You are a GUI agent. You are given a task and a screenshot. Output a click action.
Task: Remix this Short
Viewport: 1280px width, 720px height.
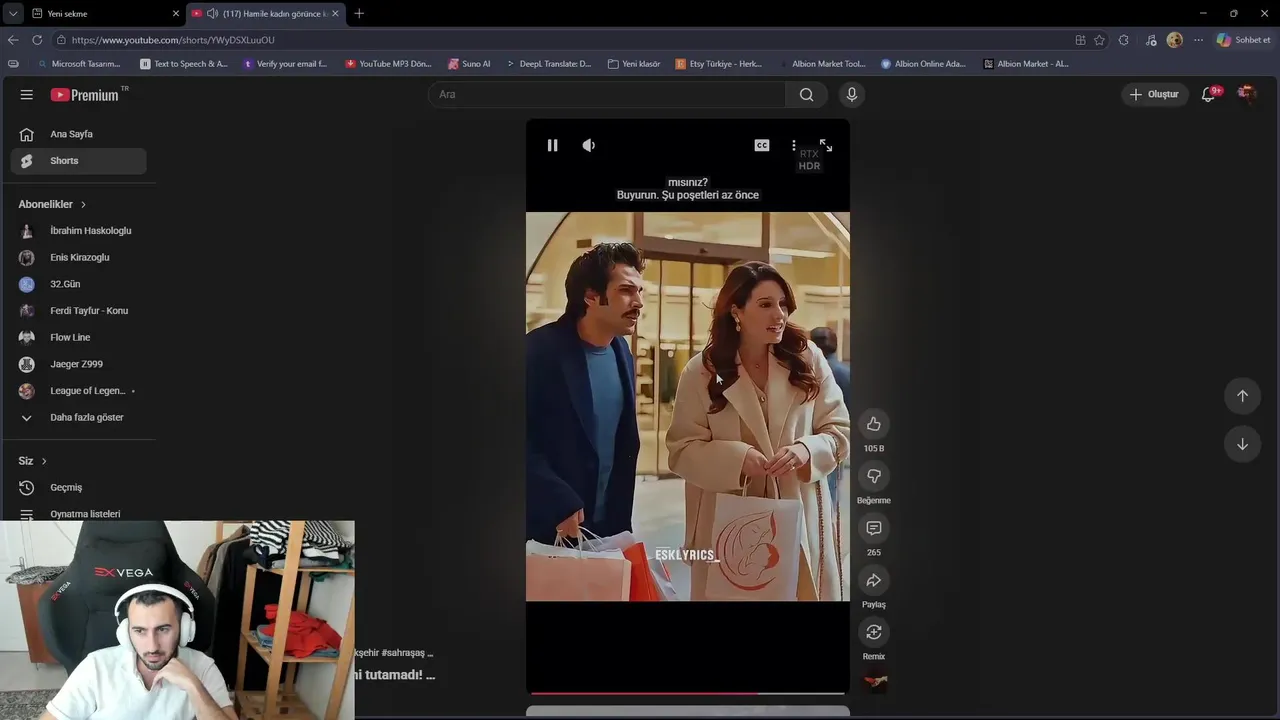click(874, 632)
